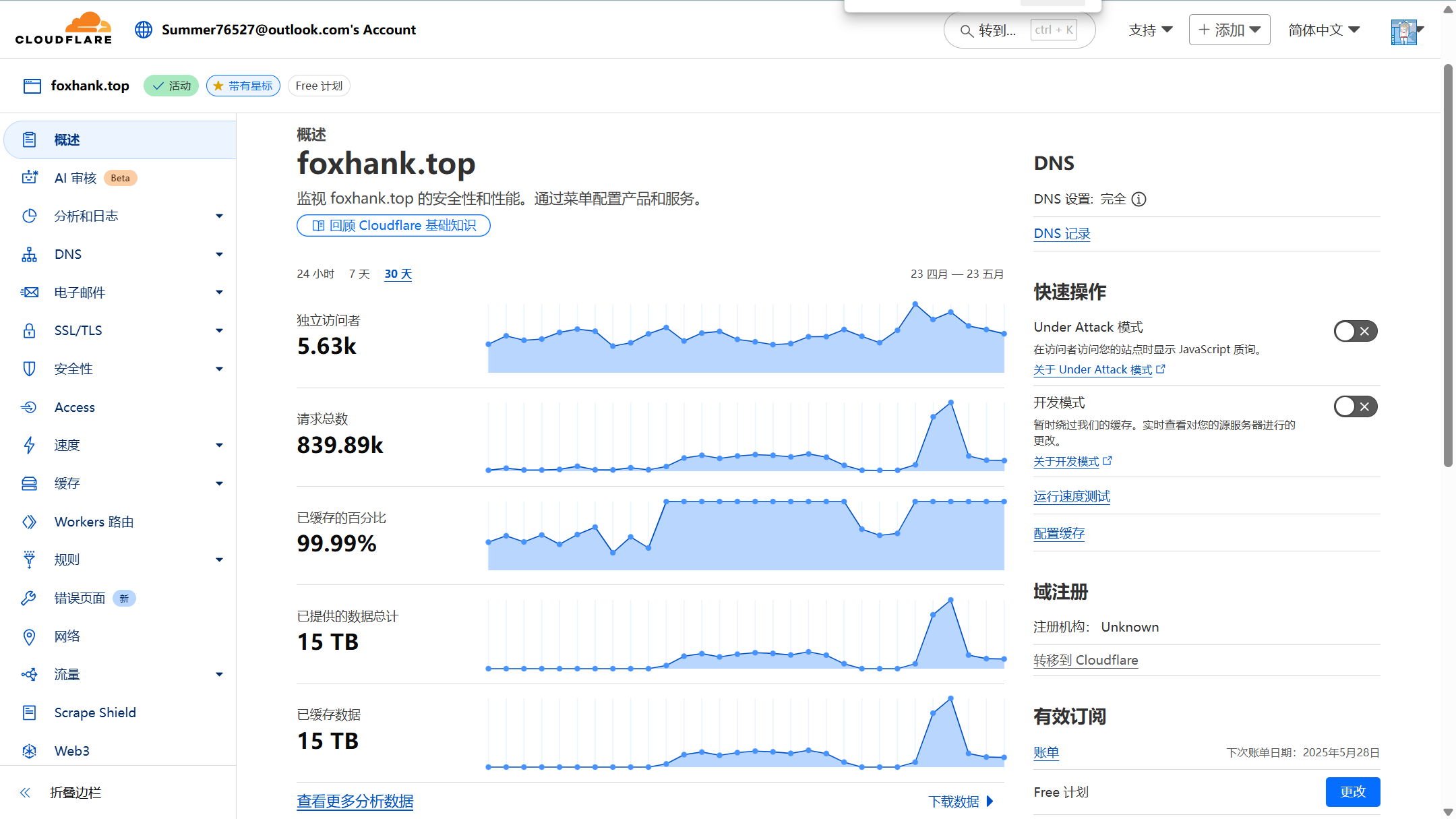
Task: Click the 安全性 shield icon
Action: [29, 369]
